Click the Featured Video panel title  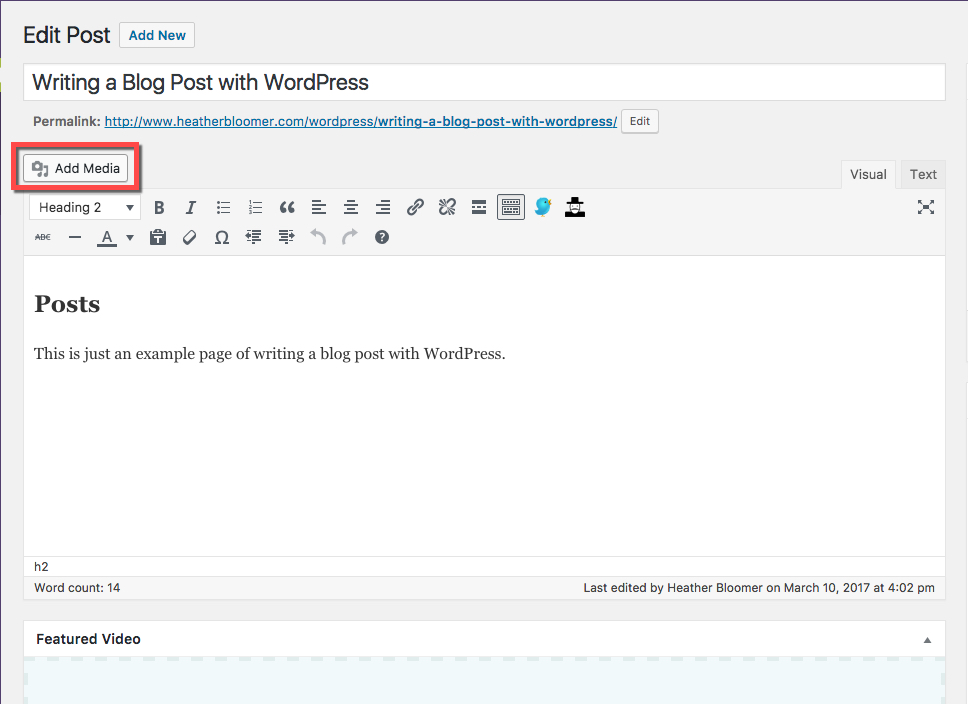pos(88,639)
